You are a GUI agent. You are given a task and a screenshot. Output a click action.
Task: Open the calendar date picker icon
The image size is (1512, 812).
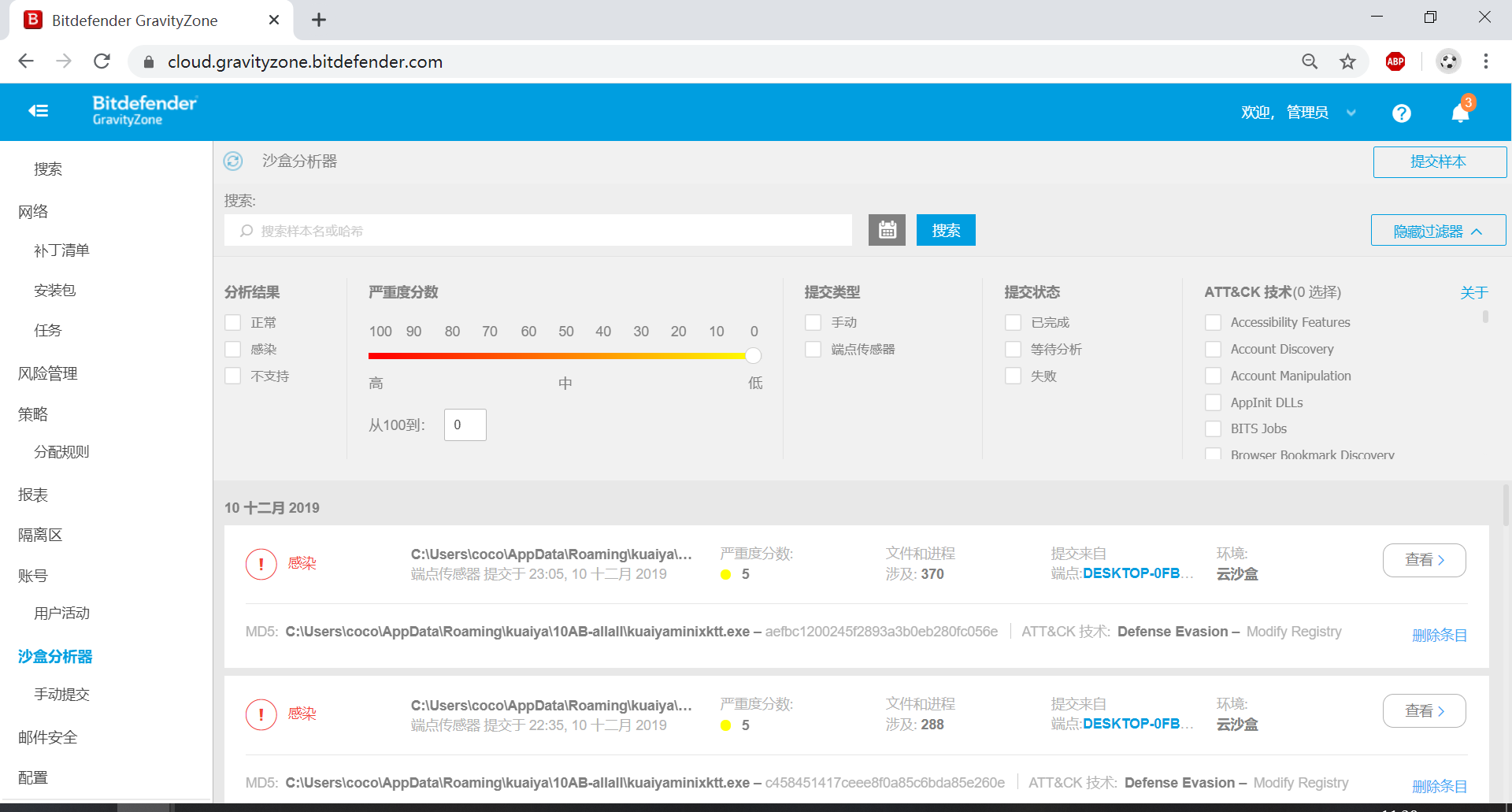point(887,230)
